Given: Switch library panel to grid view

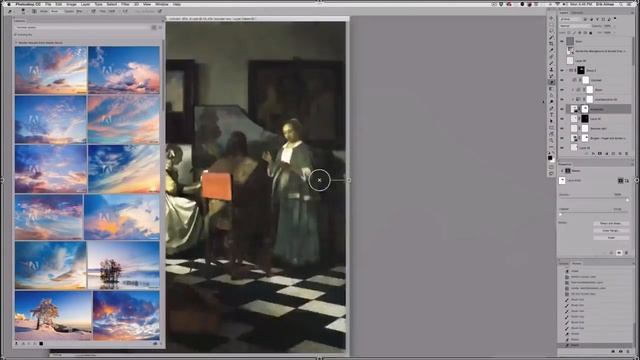Looking at the screenshot, I should click(154, 27).
